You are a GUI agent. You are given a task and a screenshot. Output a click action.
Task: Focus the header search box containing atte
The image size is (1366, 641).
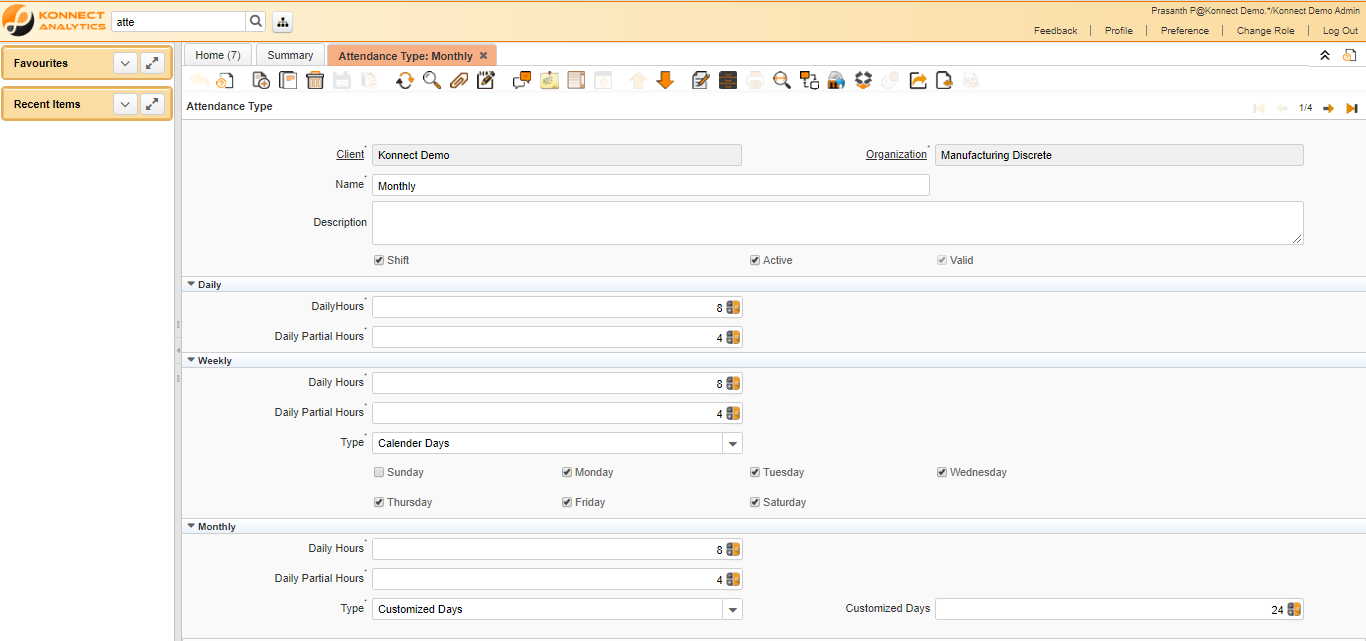click(x=178, y=21)
